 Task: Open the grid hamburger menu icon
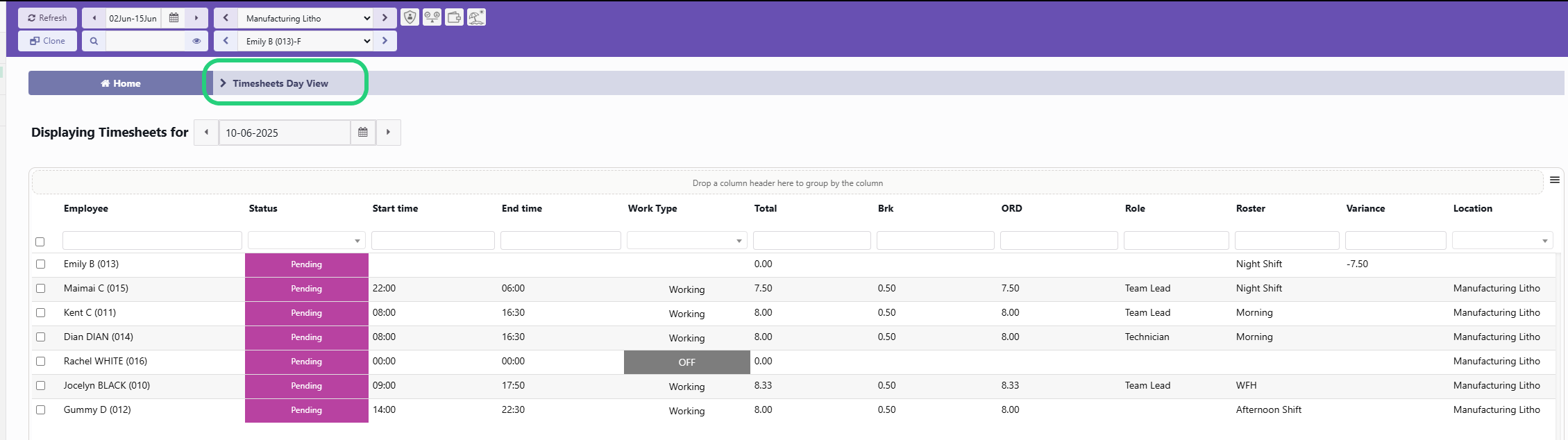pos(1554,180)
